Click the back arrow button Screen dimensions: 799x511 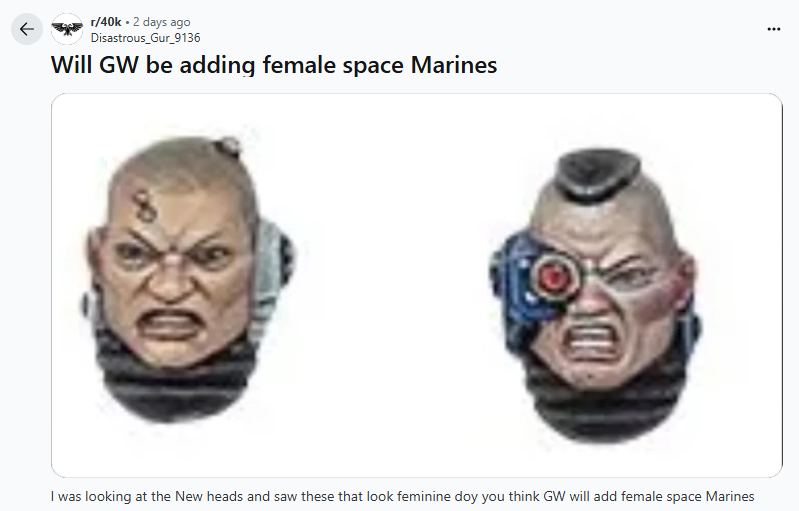[x=26, y=29]
